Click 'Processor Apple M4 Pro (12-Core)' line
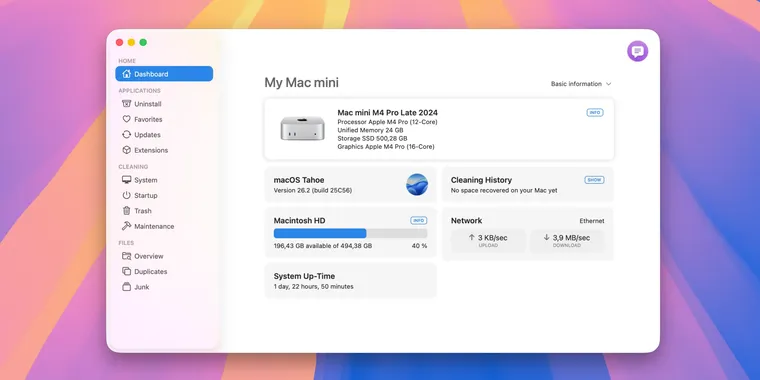 tap(387, 122)
